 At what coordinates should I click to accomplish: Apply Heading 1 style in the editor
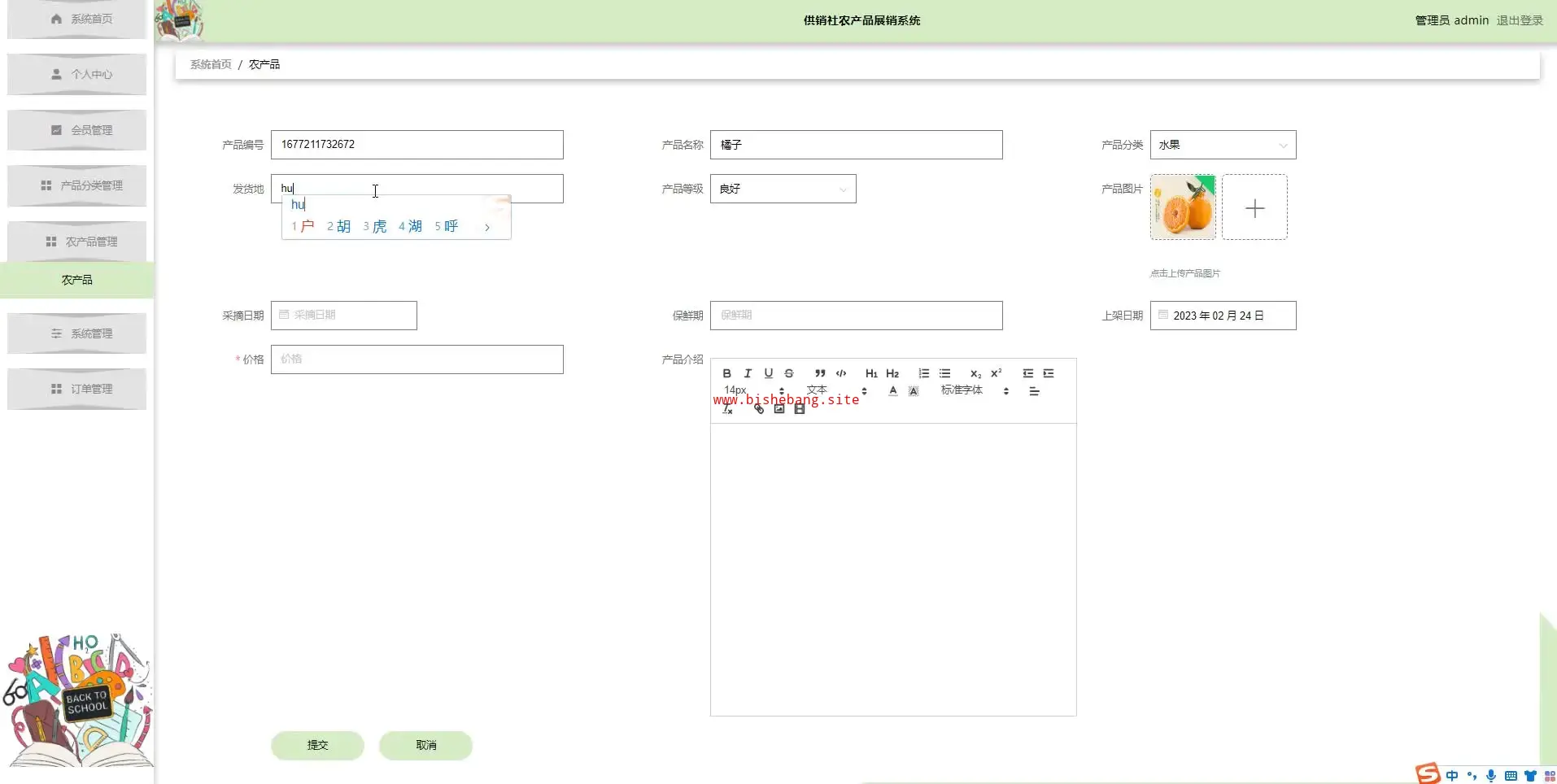point(871,373)
